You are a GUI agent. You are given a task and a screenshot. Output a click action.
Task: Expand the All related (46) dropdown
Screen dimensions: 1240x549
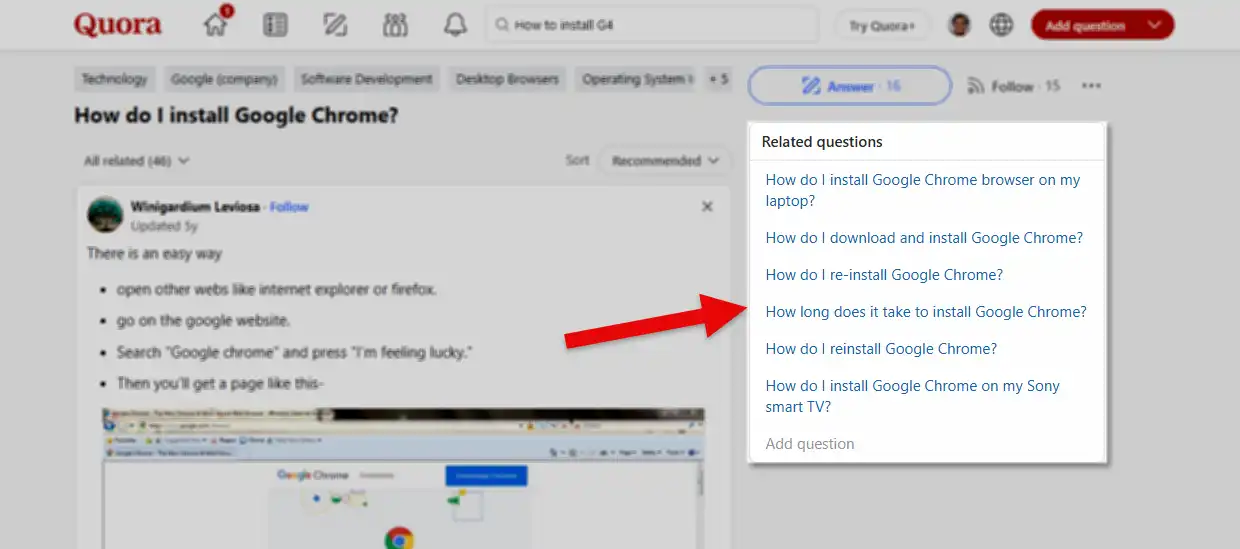tap(137, 161)
